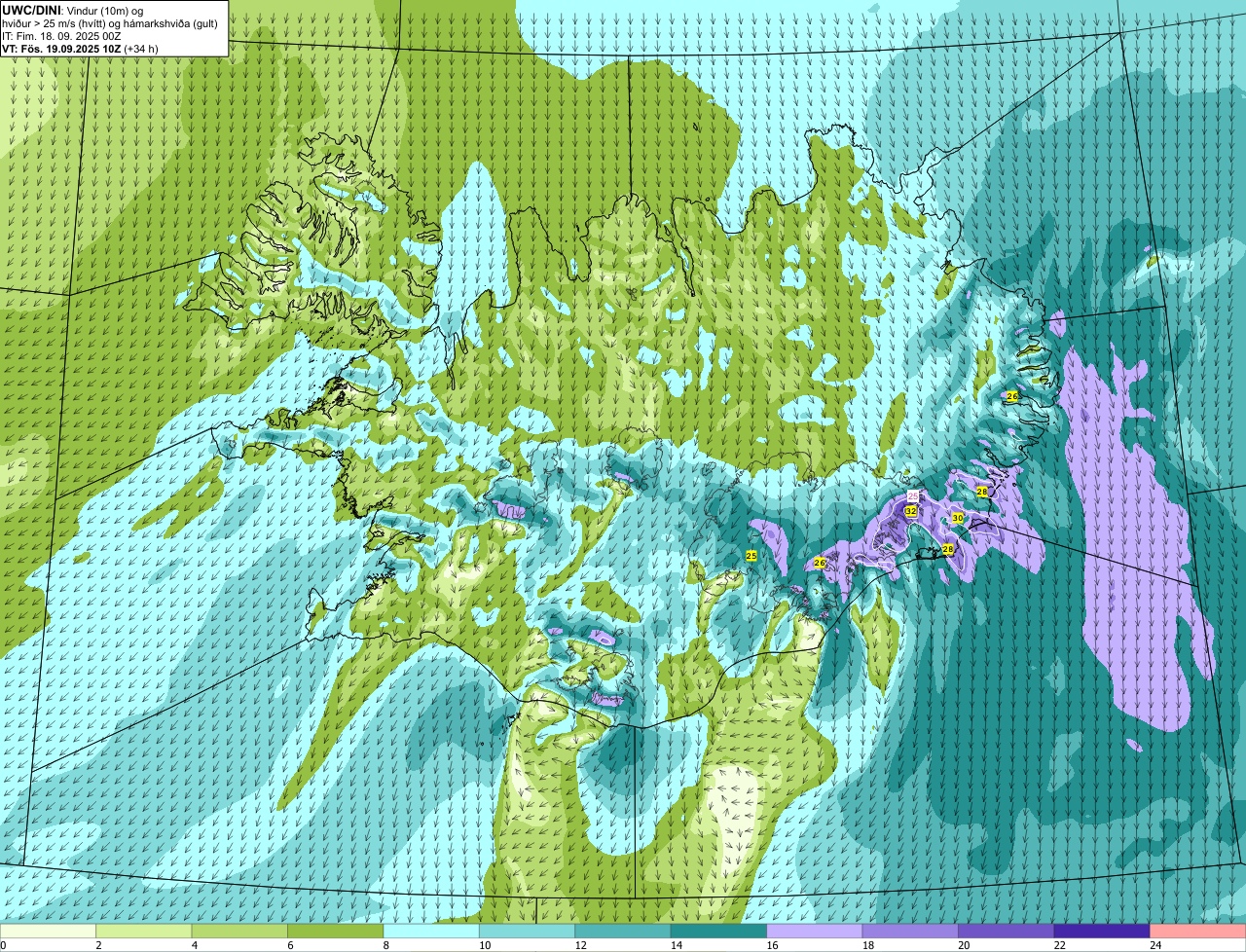Click the pale yellow 0–2 m/s legend segment
Image resolution: width=1246 pixels, height=952 pixels.
(x=49, y=931)
